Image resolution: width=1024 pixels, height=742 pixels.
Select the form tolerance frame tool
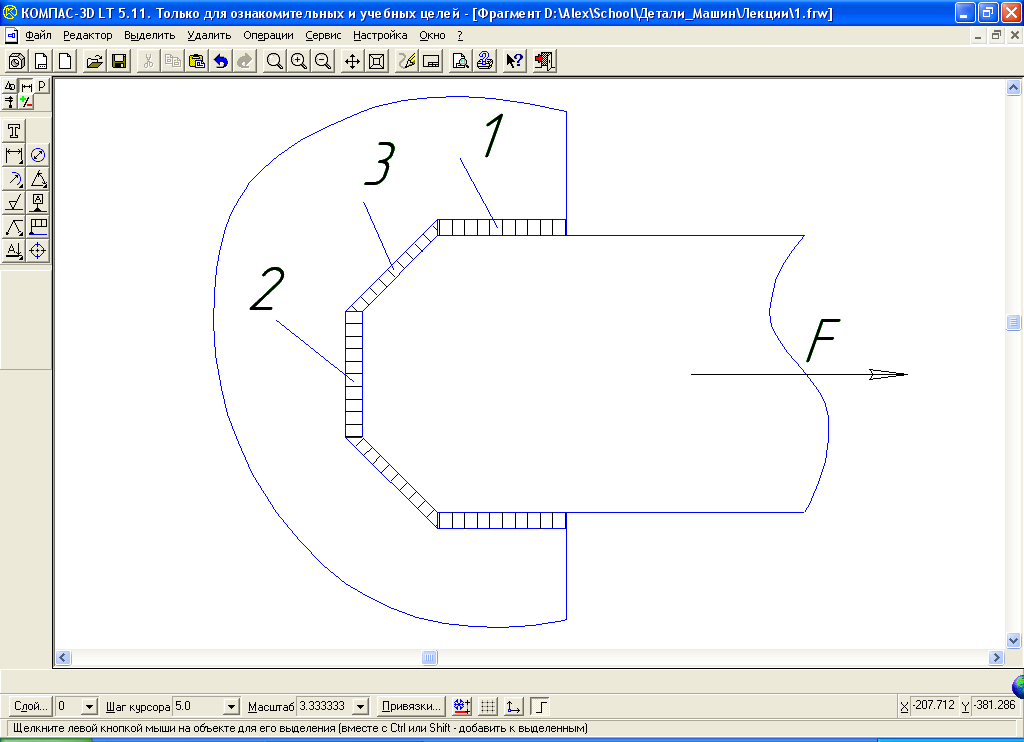(x=39, y=227)
